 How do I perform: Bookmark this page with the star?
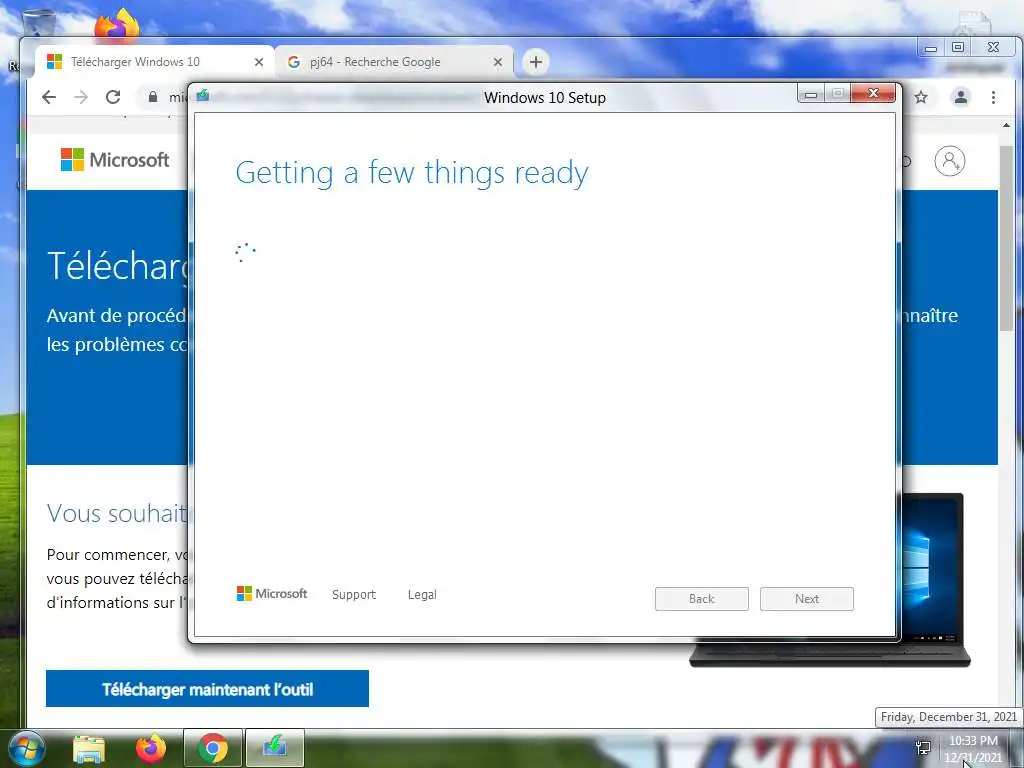coord(921,97)
